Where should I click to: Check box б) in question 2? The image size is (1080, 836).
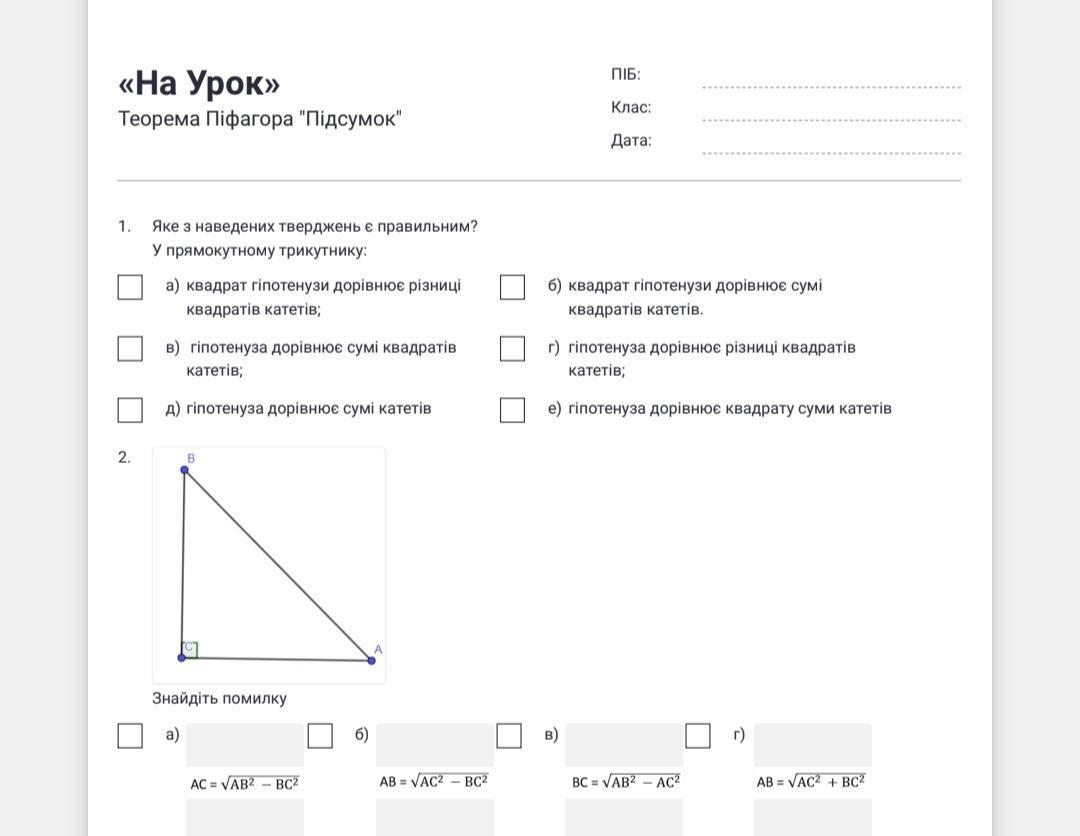pyautogui.click(x=320, y=736)
